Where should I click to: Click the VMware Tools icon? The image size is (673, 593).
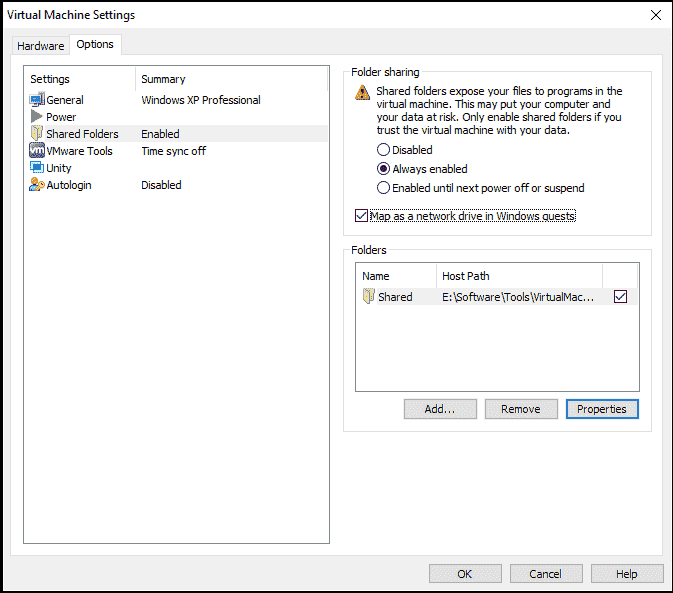pos(37,151)
